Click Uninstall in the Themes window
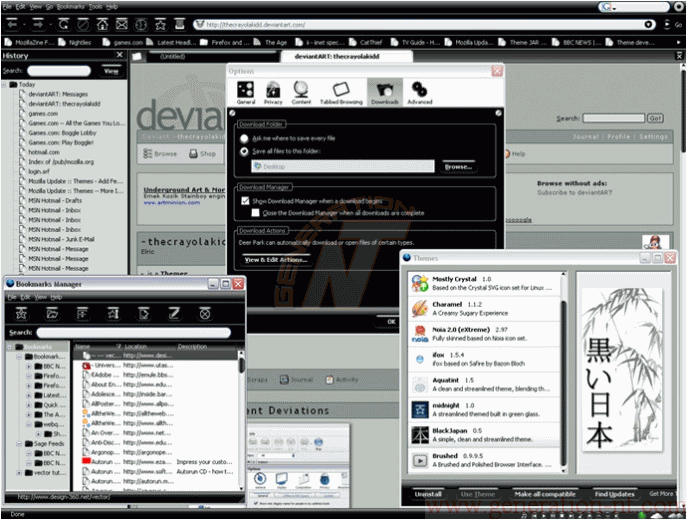 [428, 494]
